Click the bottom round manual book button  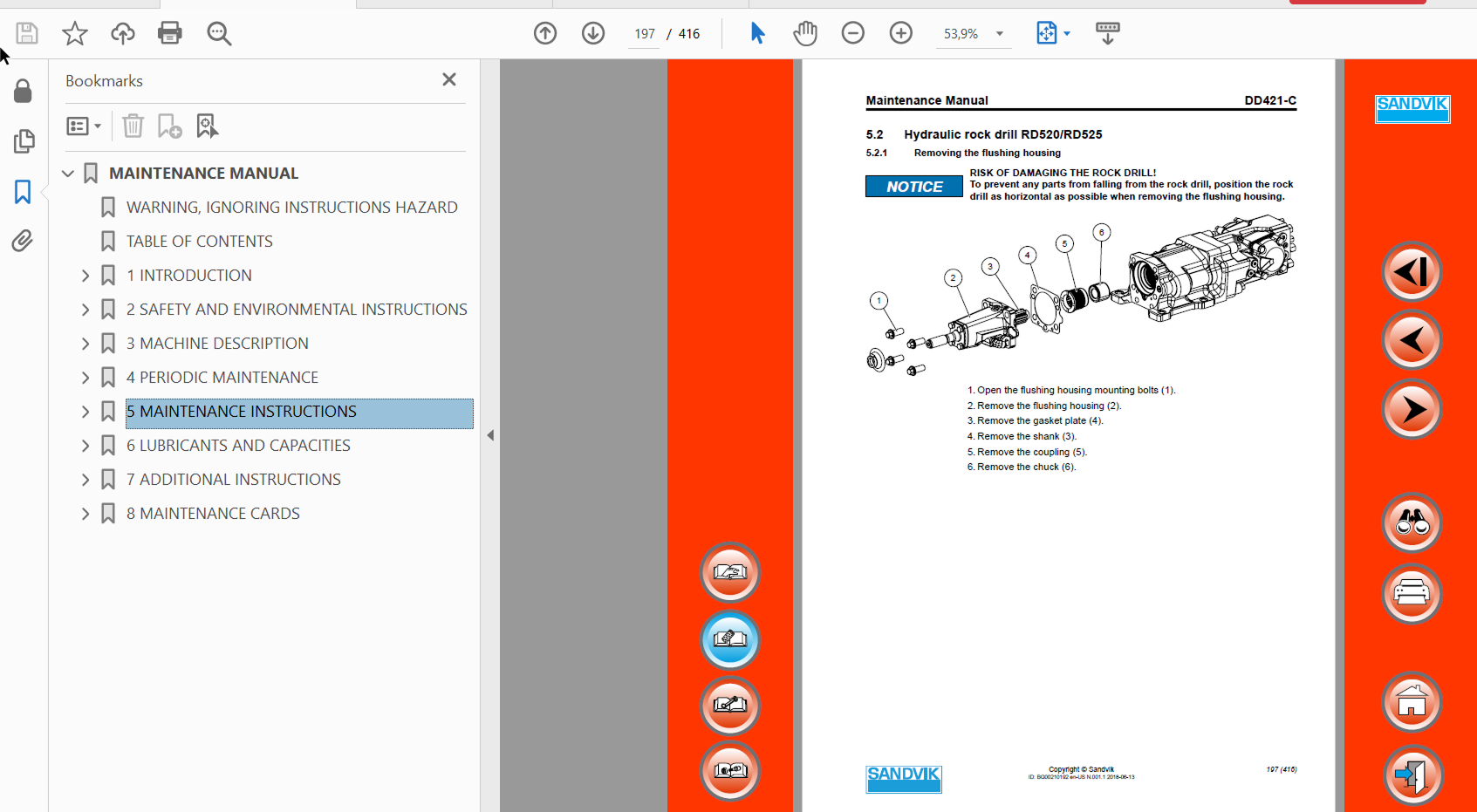[x=730, y=771]
